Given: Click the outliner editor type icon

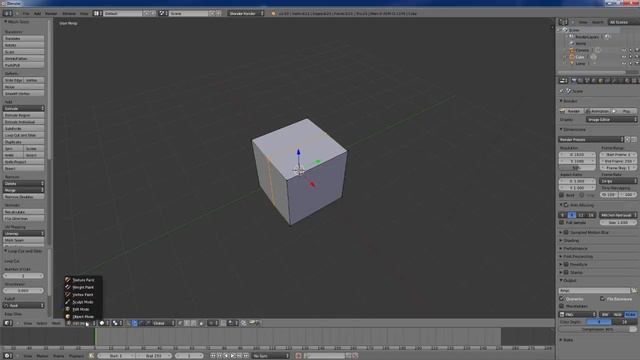Looking at the screenshot, I should tap(563, 22).
